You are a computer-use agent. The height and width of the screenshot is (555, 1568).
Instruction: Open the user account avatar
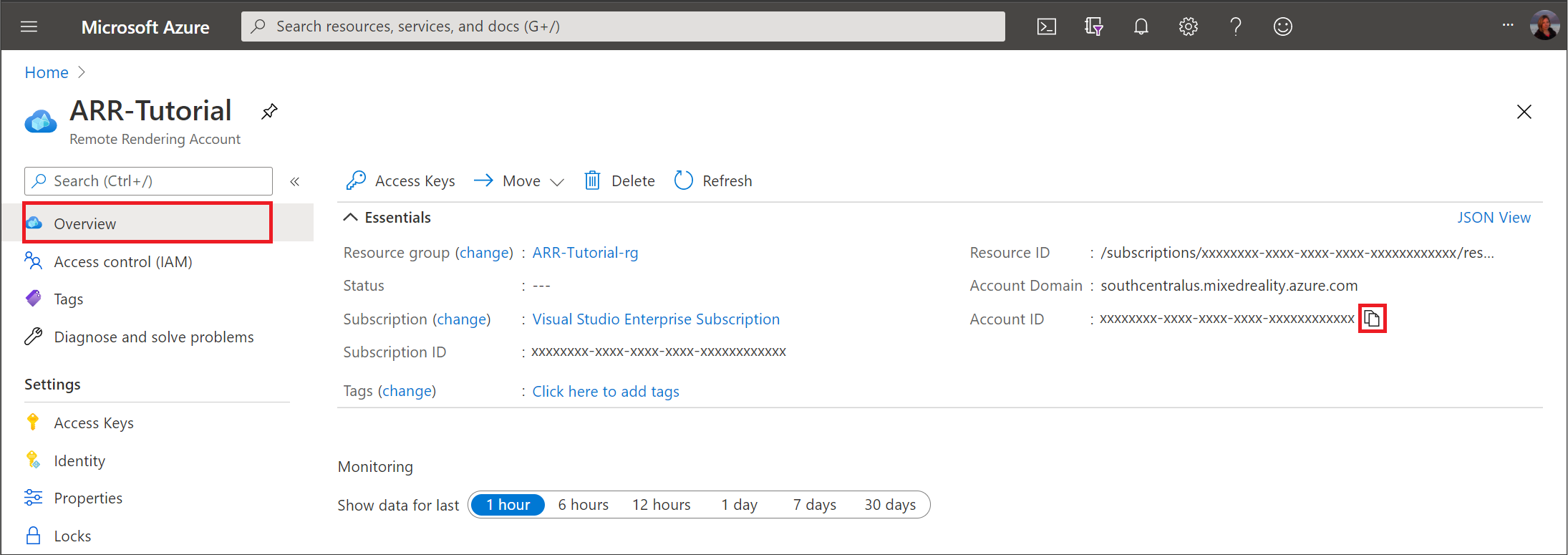1544,26
